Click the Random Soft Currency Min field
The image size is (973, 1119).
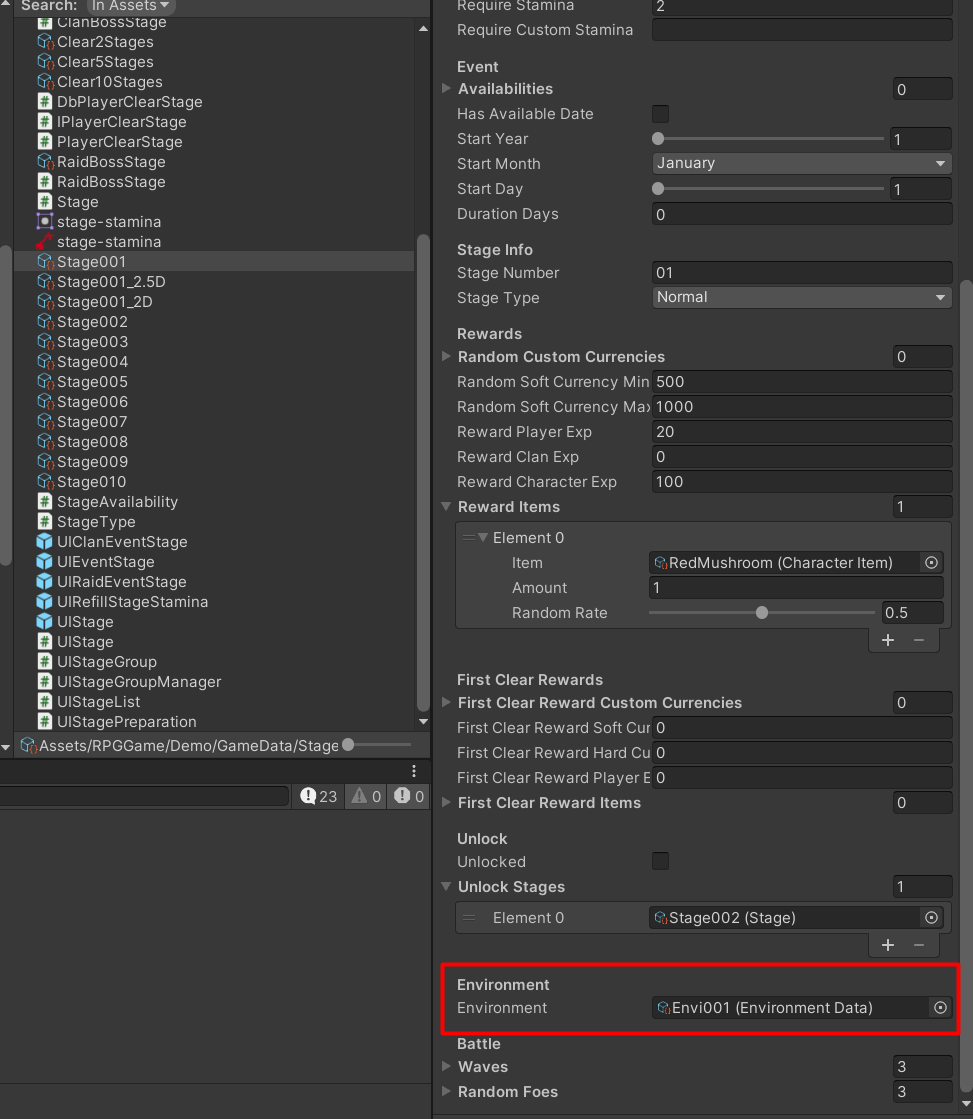[x=800, y=381]
